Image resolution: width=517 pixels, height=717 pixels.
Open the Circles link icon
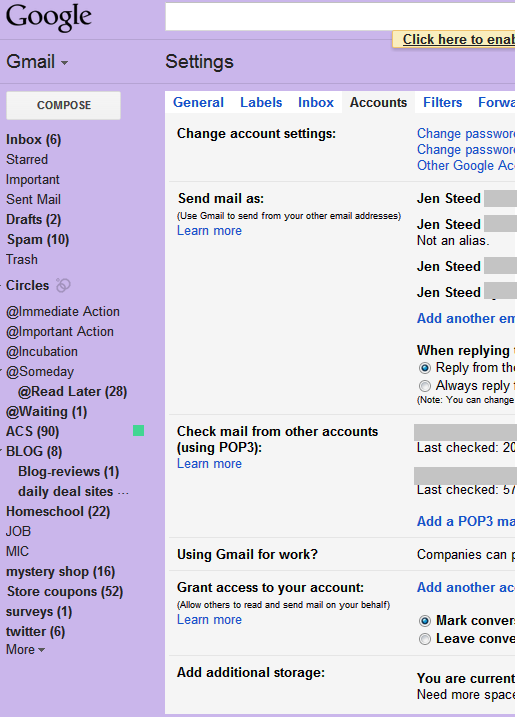click(63, 285)
